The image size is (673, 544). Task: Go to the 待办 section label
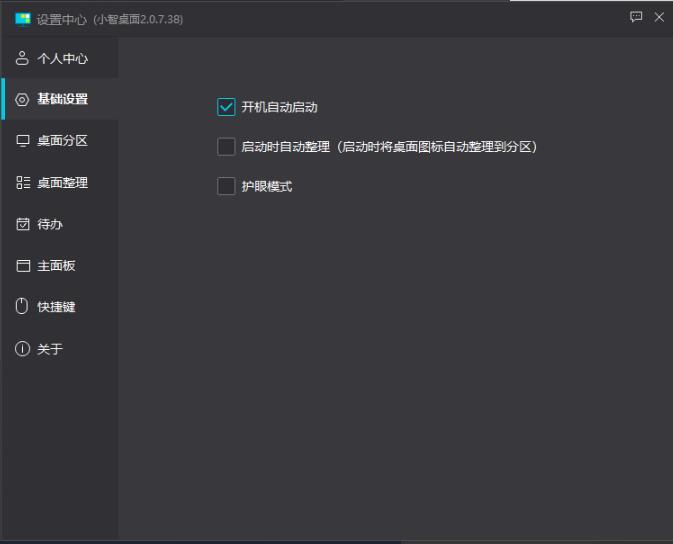coord(50,225)
